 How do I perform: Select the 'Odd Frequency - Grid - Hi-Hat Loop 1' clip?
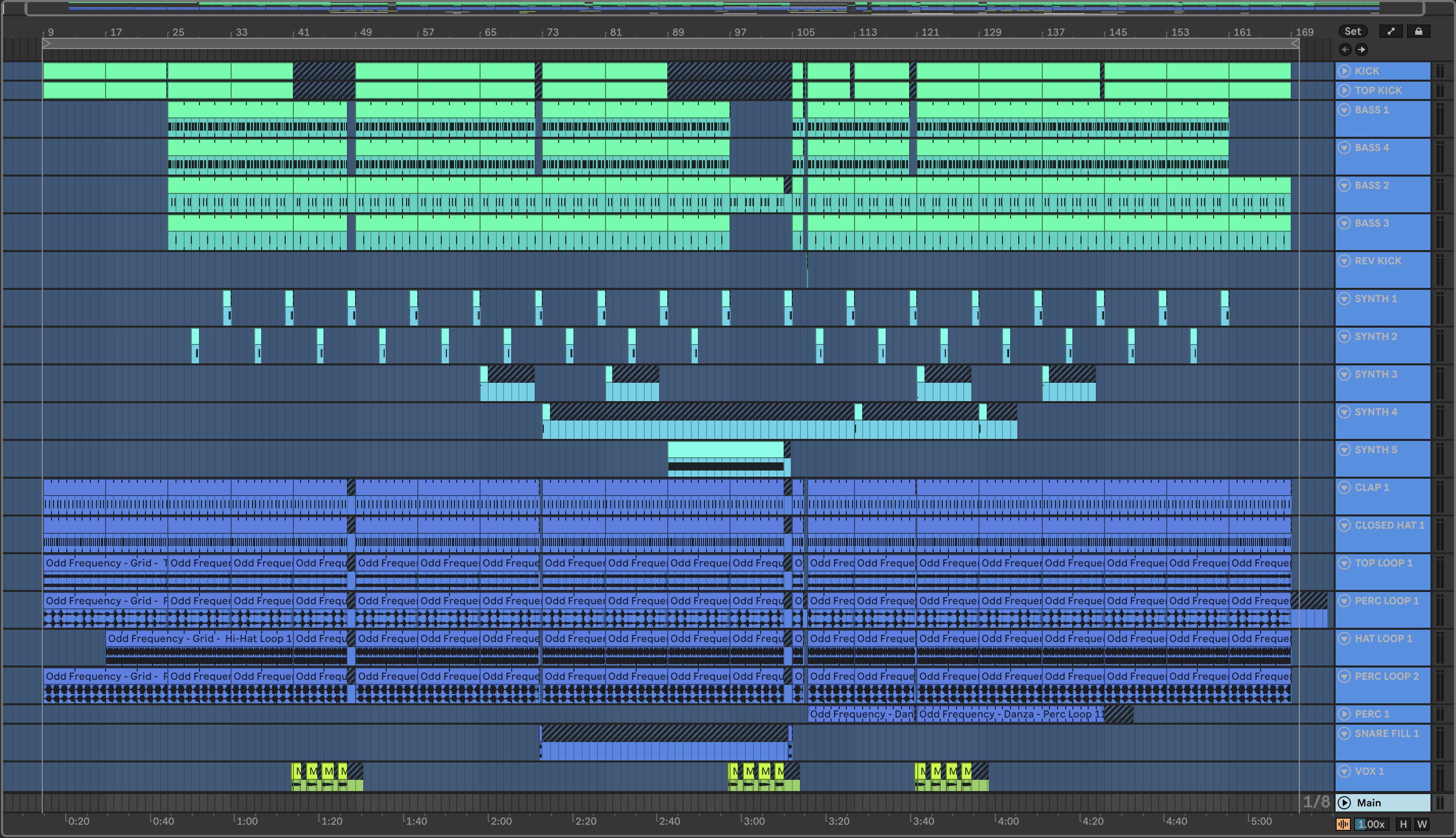(199, 648)
